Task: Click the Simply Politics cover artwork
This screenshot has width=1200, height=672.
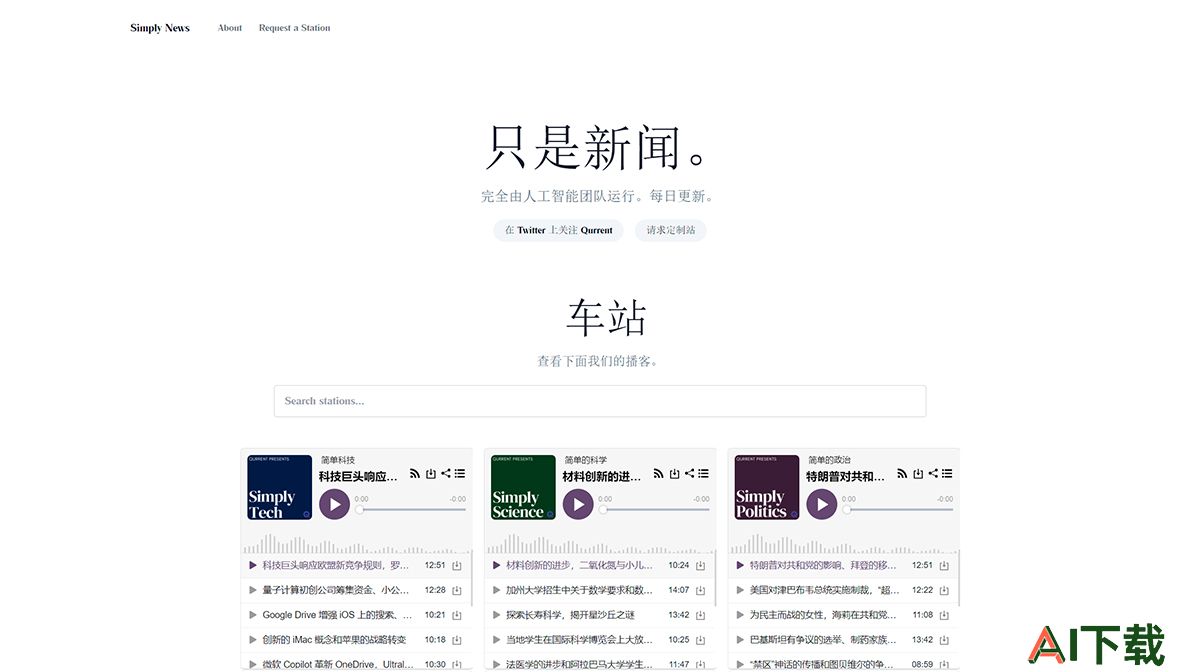Action: (x=767, y=488)
